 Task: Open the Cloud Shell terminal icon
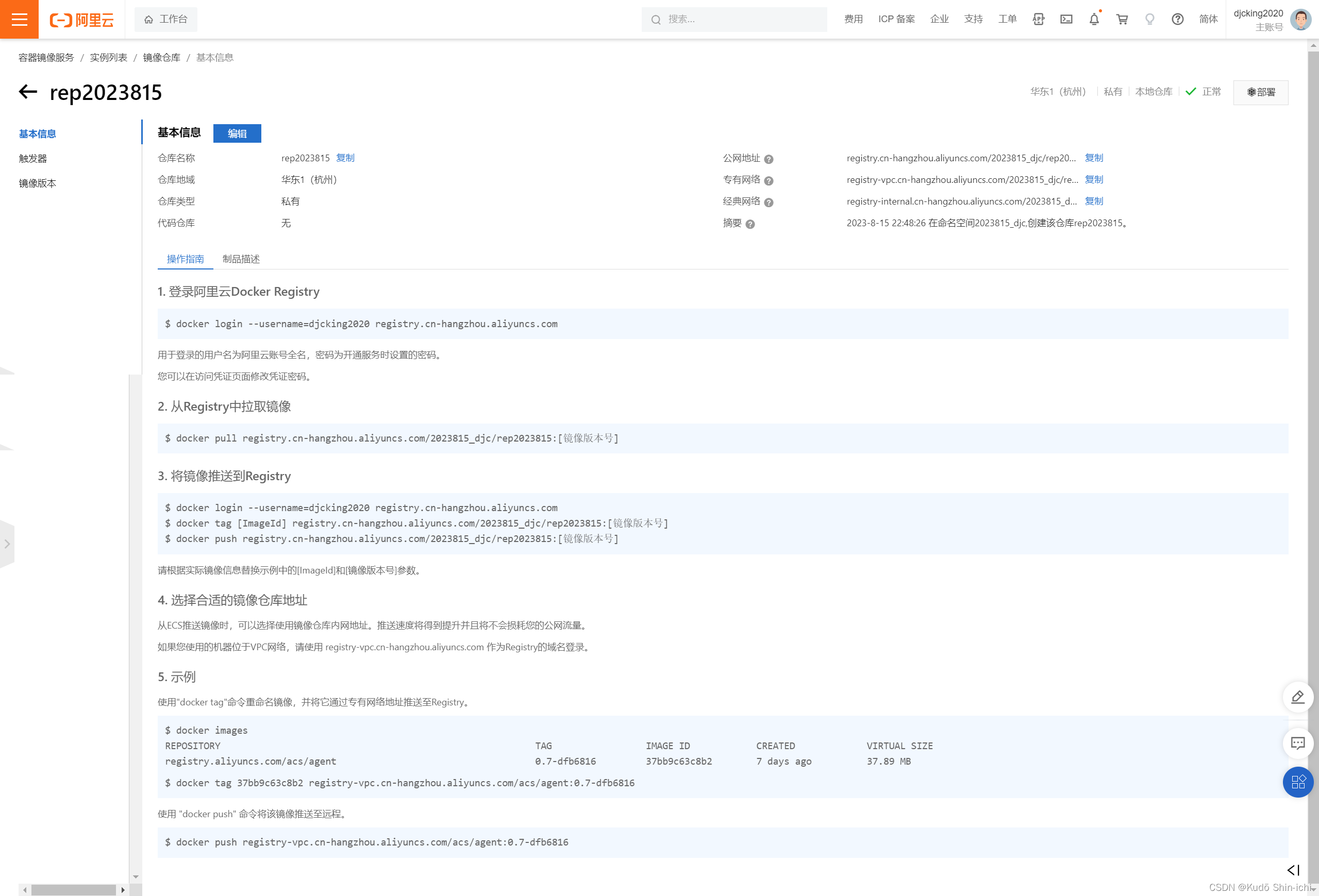point(1066,19)
